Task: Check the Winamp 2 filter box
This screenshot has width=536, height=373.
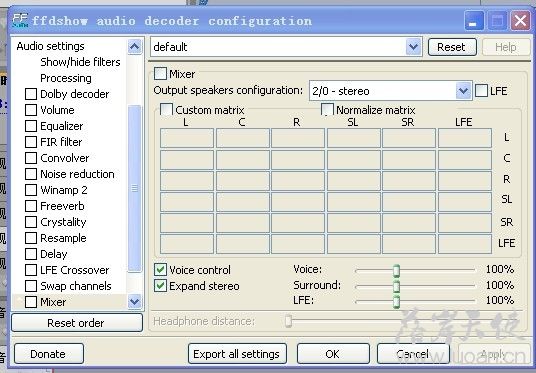Action: pos(31,190)
